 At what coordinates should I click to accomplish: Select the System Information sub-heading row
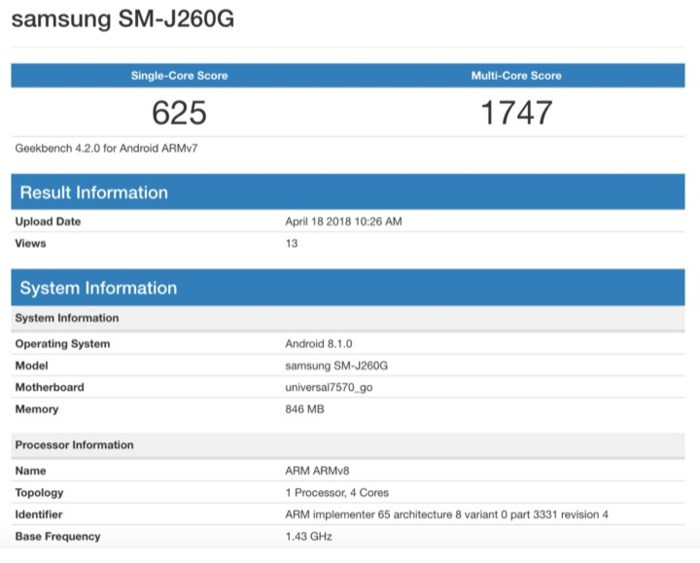pyautogui.click(x=67, y=318)
